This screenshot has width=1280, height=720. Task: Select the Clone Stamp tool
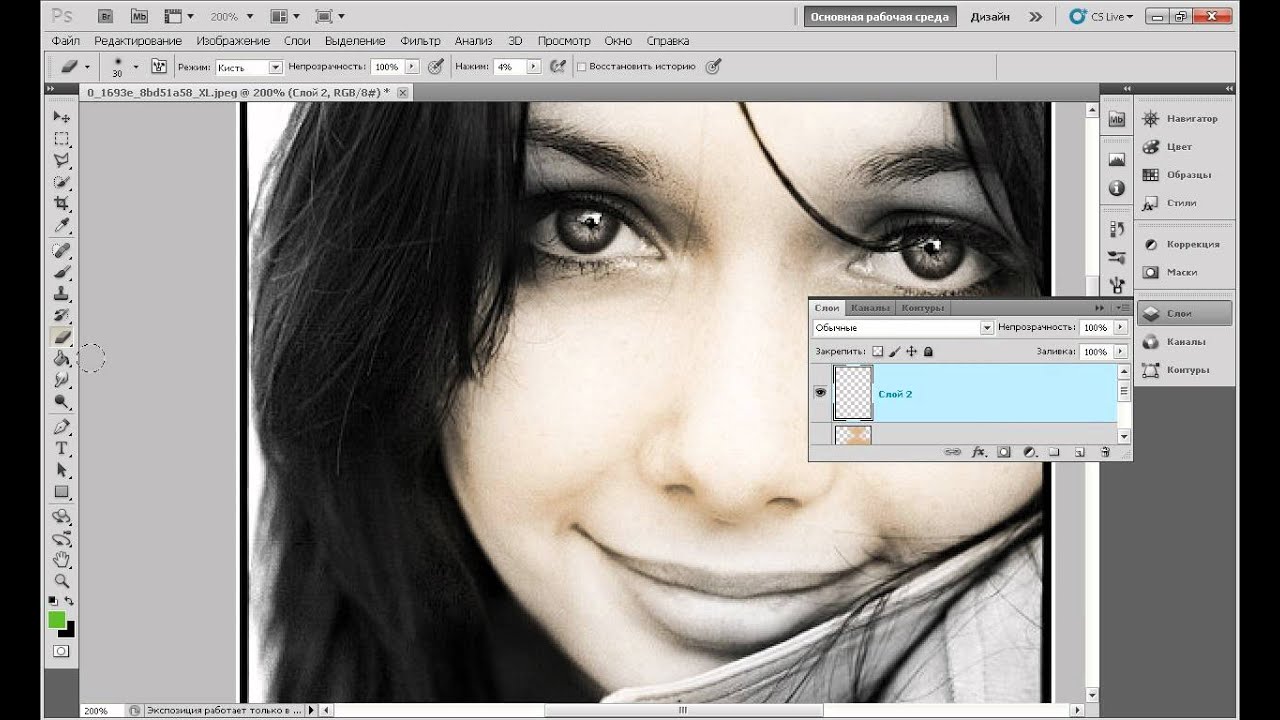point(62,294)
